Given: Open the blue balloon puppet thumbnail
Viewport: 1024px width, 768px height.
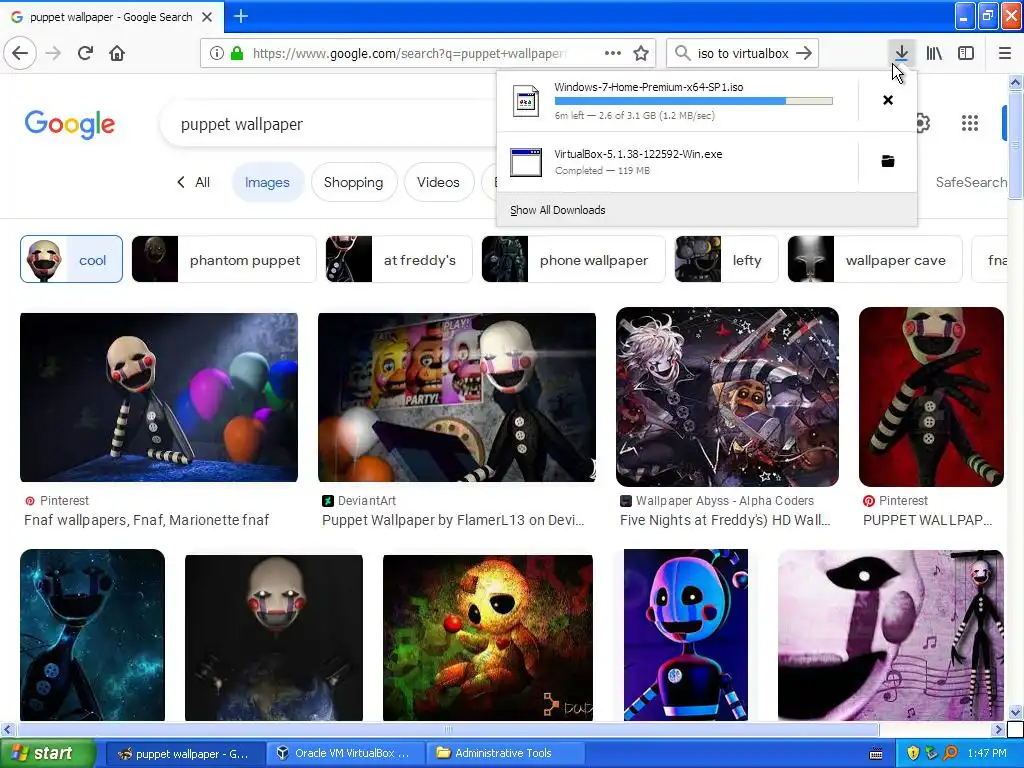Looking at the screenshot, I should point(686,635).
